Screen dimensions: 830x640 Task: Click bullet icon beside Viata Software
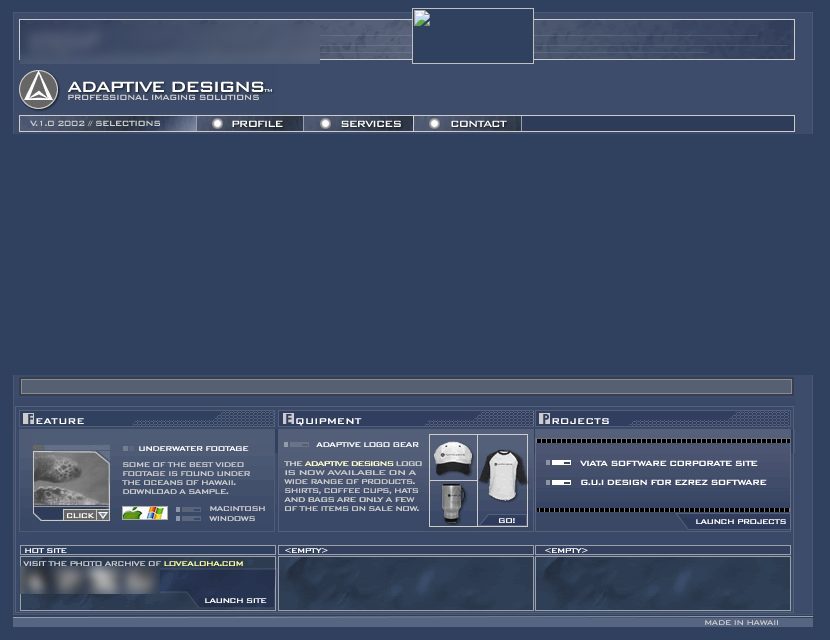559,463
